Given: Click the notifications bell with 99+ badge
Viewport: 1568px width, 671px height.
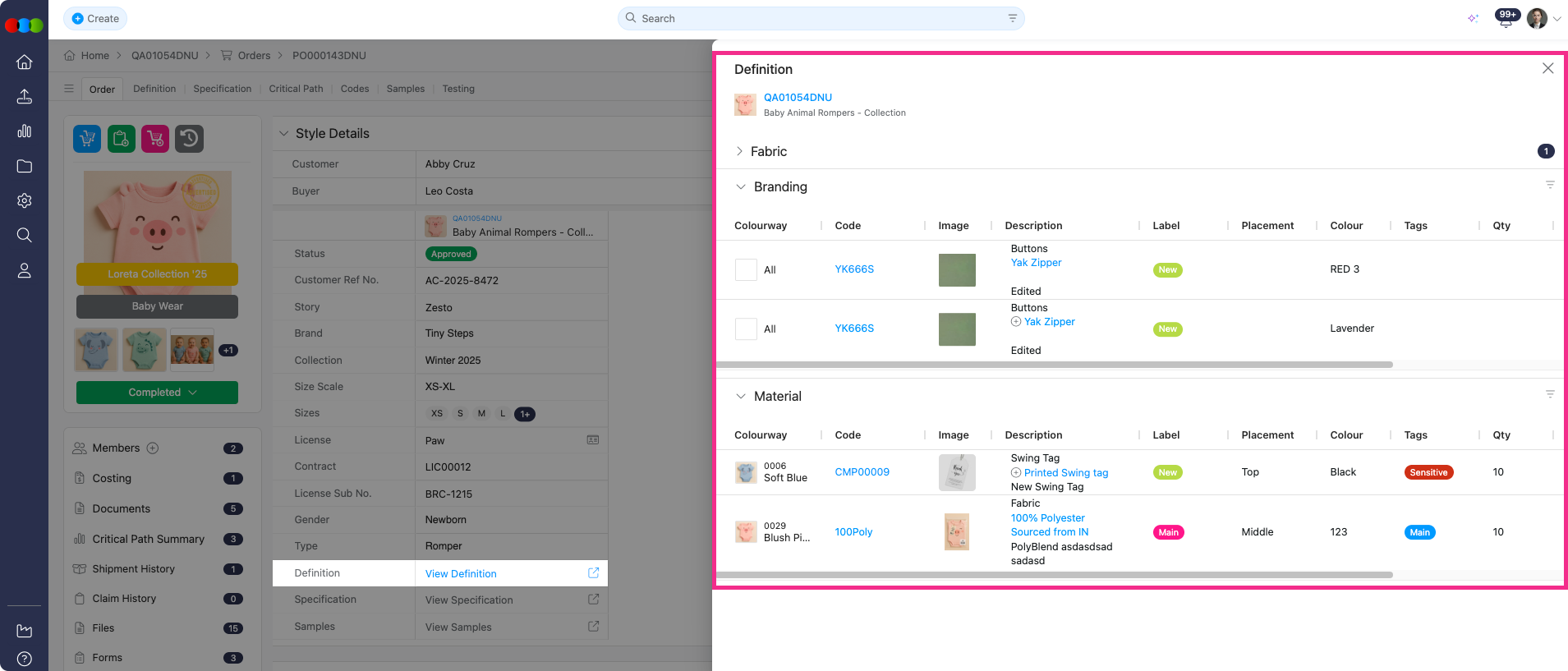Looking at the screenshot, I should [x=1506, y=19].
